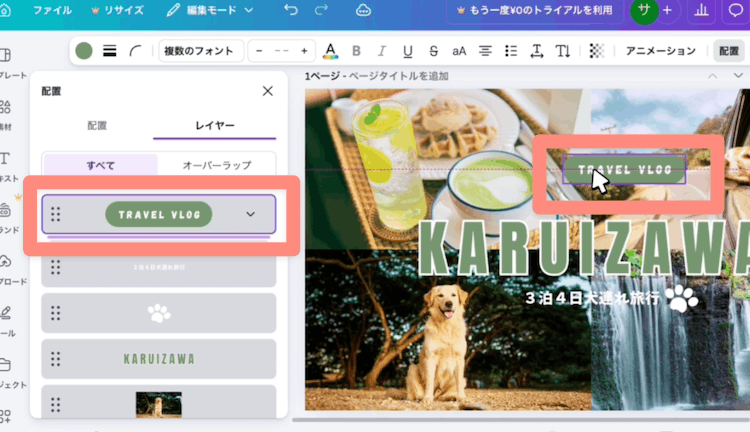Image resolution: width=750 pixels, height=432 pixels.
Task: Open the border style lines icon
Action: [110, 51]
